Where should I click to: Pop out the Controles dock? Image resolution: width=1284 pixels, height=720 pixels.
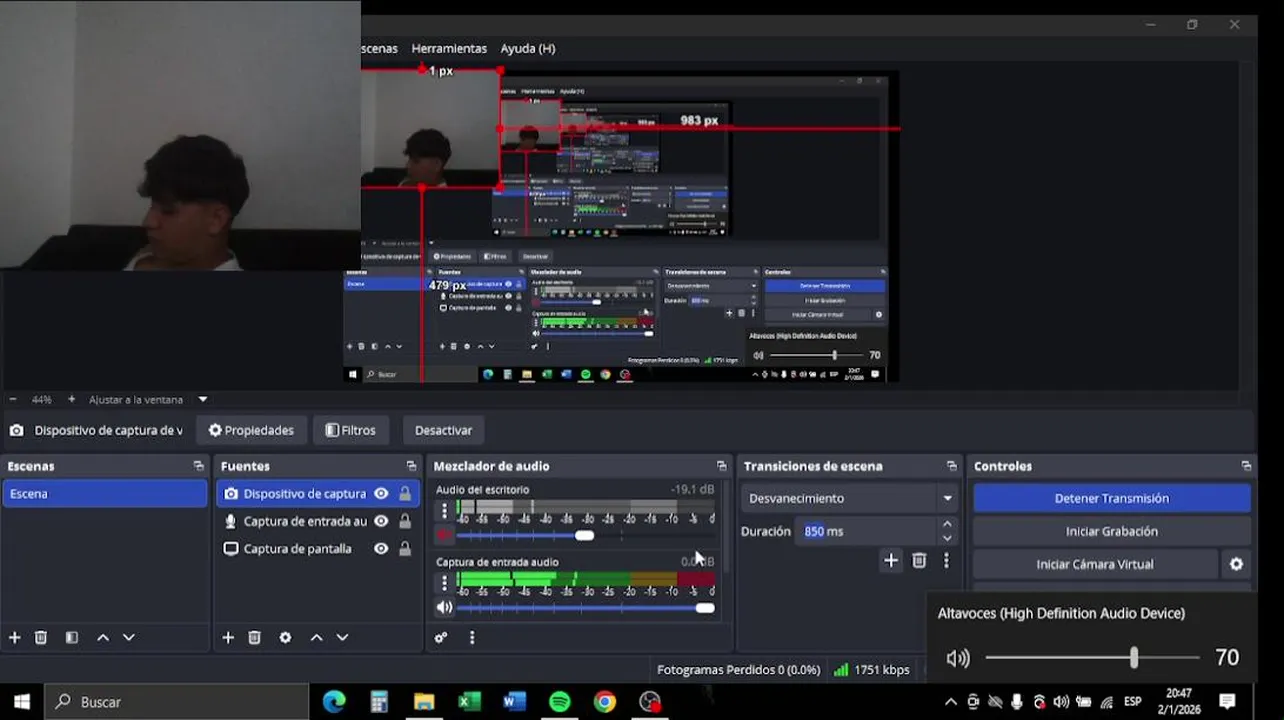coord(1246,466)
